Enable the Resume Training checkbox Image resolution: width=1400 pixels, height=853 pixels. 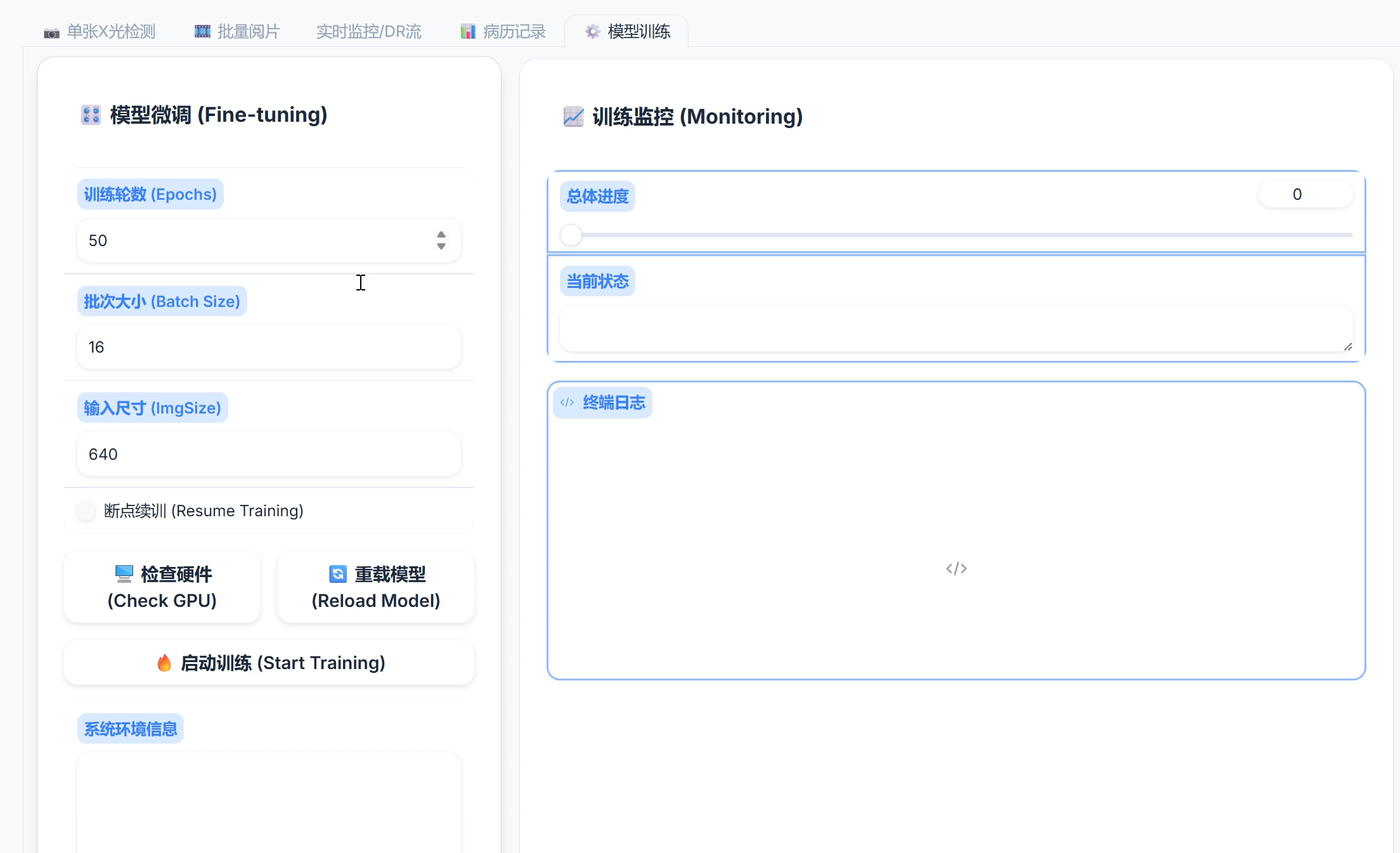point(86,511)
